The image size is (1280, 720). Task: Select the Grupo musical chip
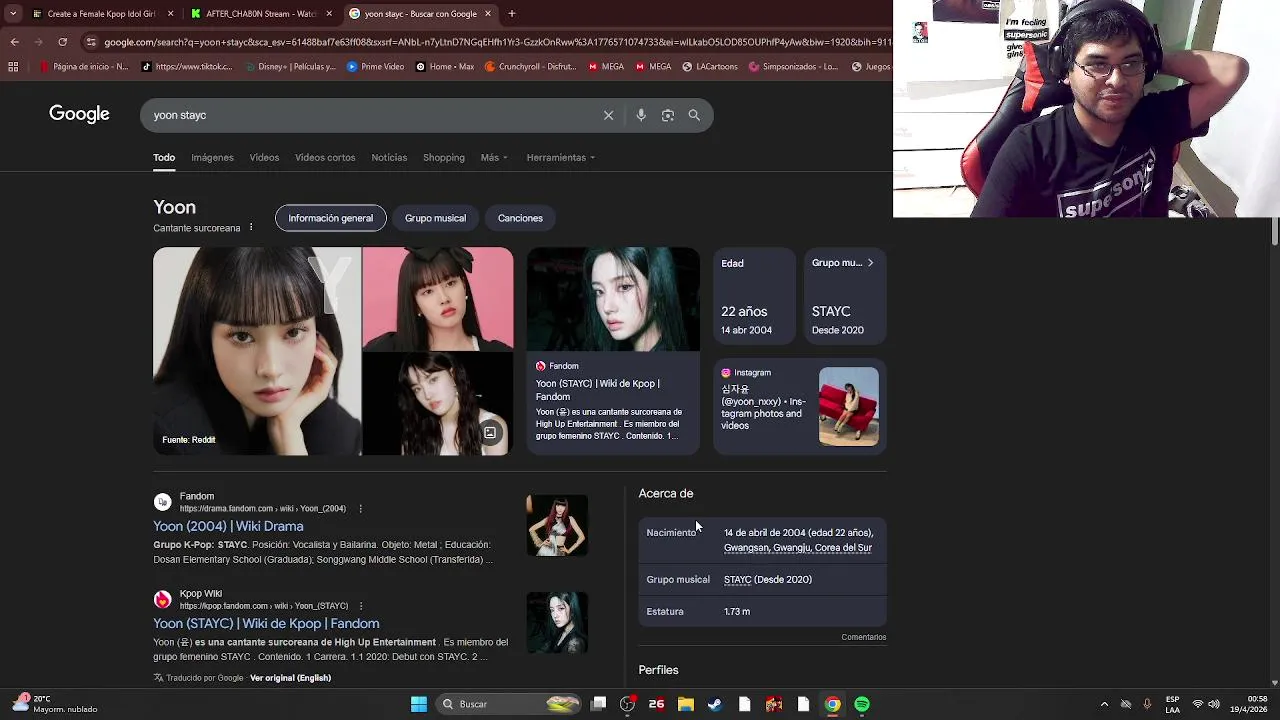[x=435, y=218]
